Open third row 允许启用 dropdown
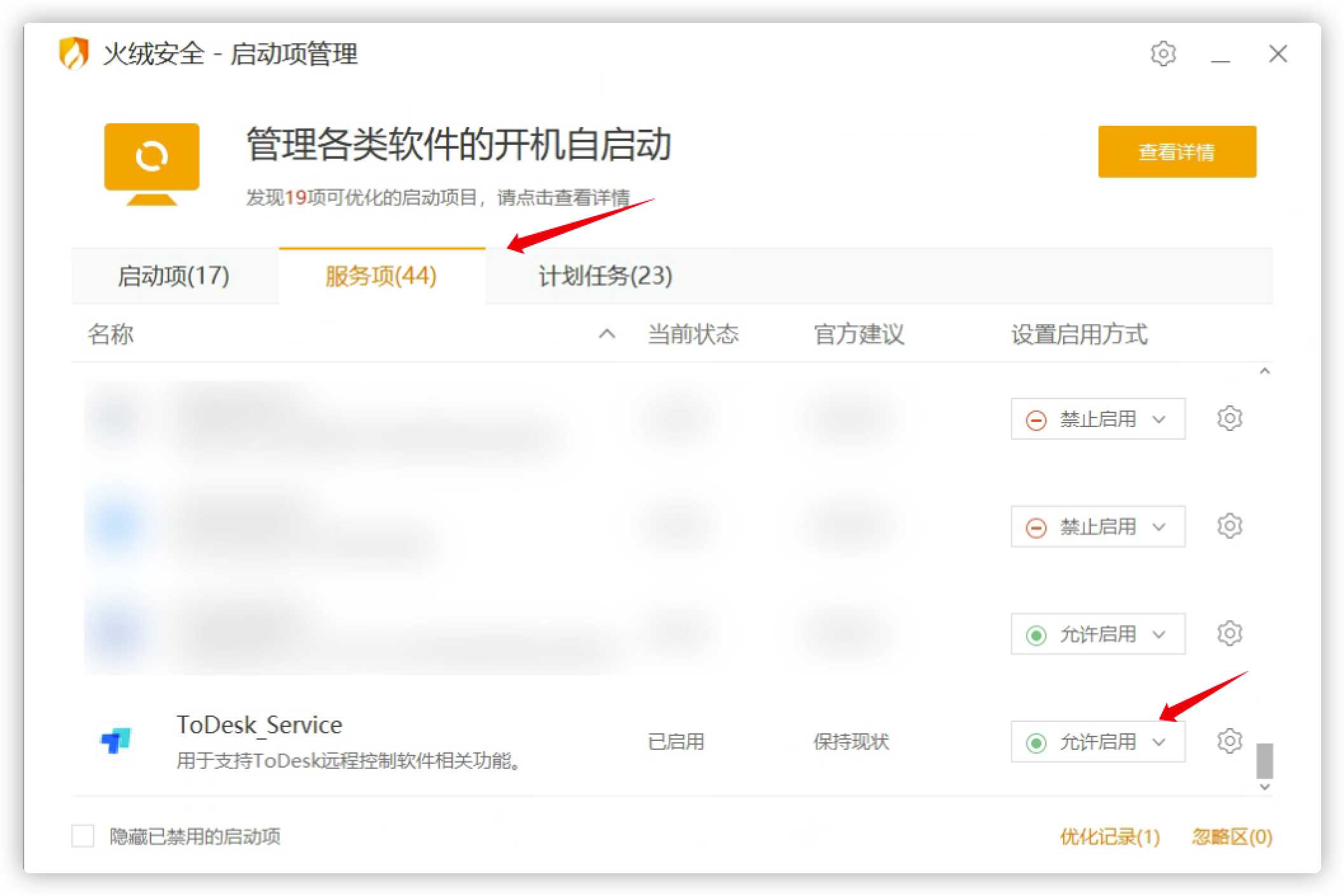1344x896 pixels. [x=1097, y=634]
